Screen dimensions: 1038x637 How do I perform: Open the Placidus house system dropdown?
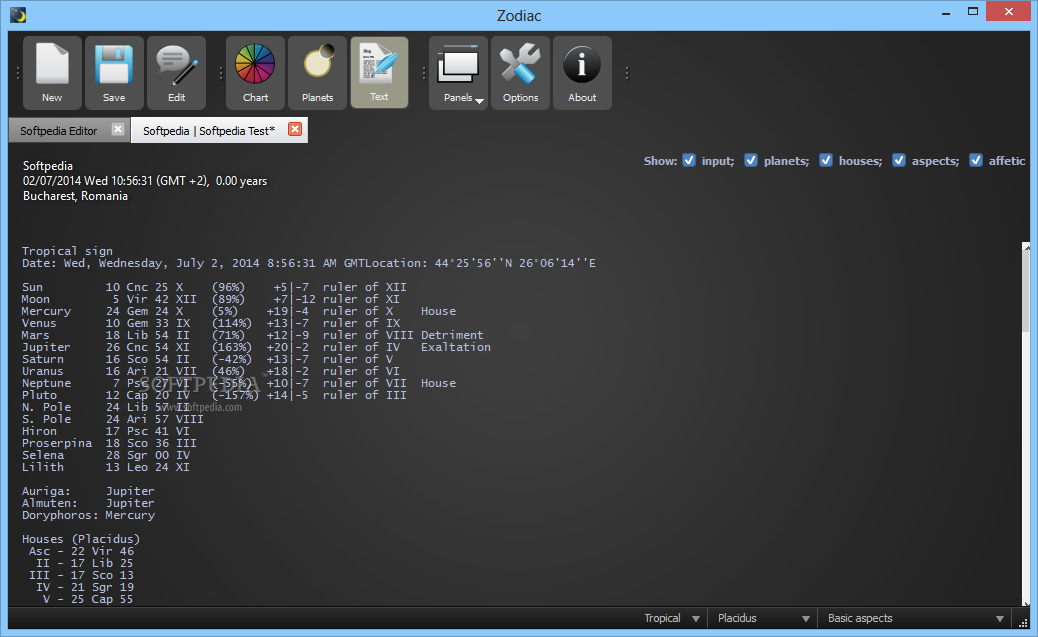click(763, 618)
